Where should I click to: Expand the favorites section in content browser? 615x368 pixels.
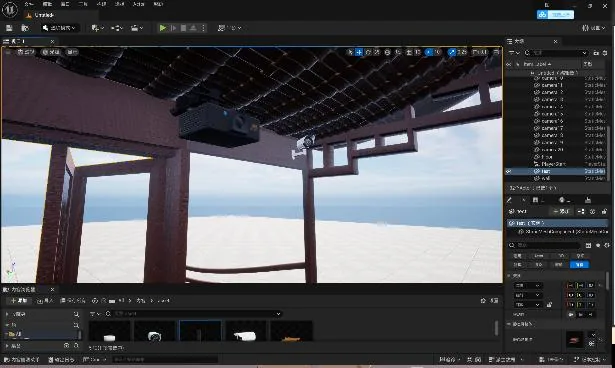(x=7, y=314)
